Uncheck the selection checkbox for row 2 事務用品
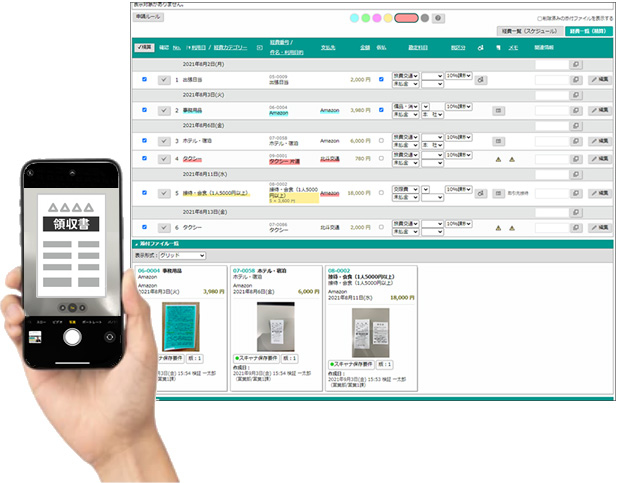 [x=145, y=111]
